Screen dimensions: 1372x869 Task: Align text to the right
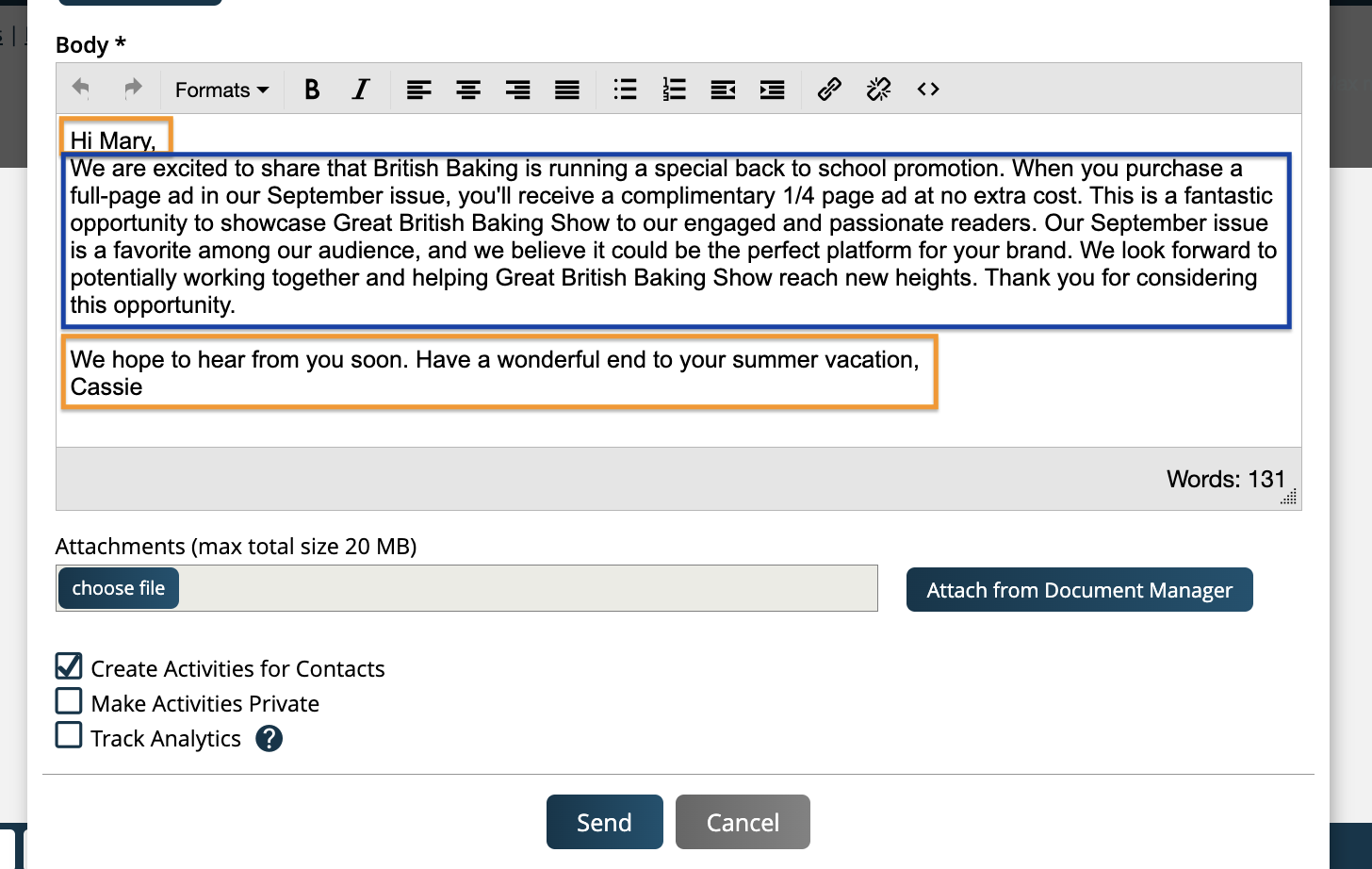point(517,90)
